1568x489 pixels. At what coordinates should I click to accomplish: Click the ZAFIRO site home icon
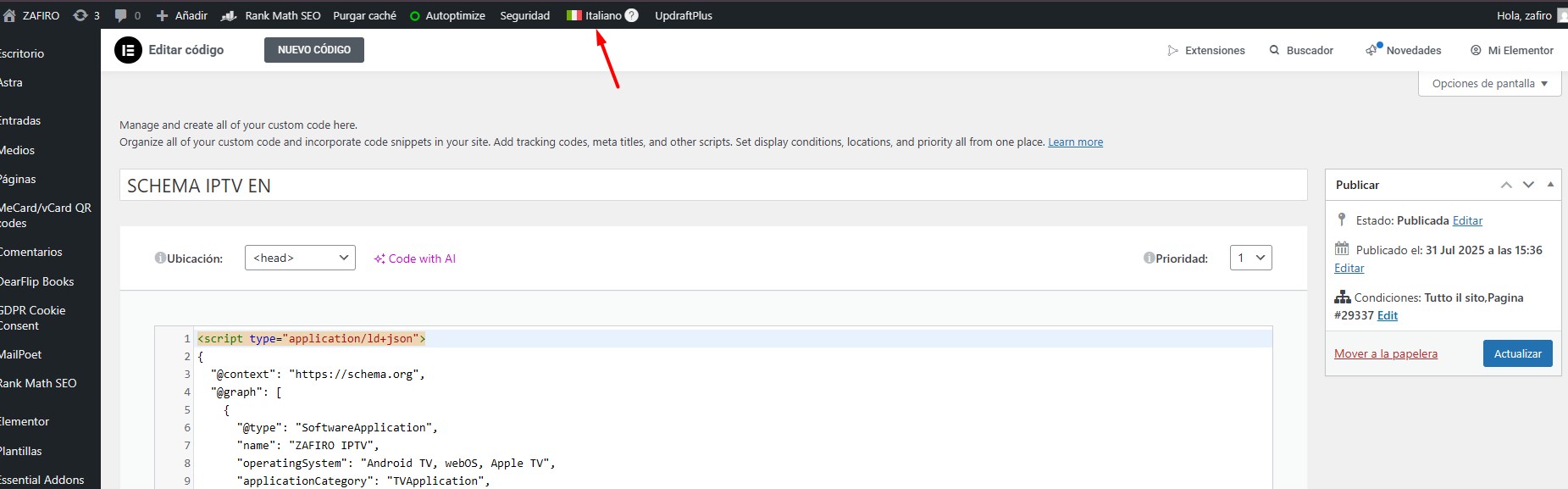(9, 15)
